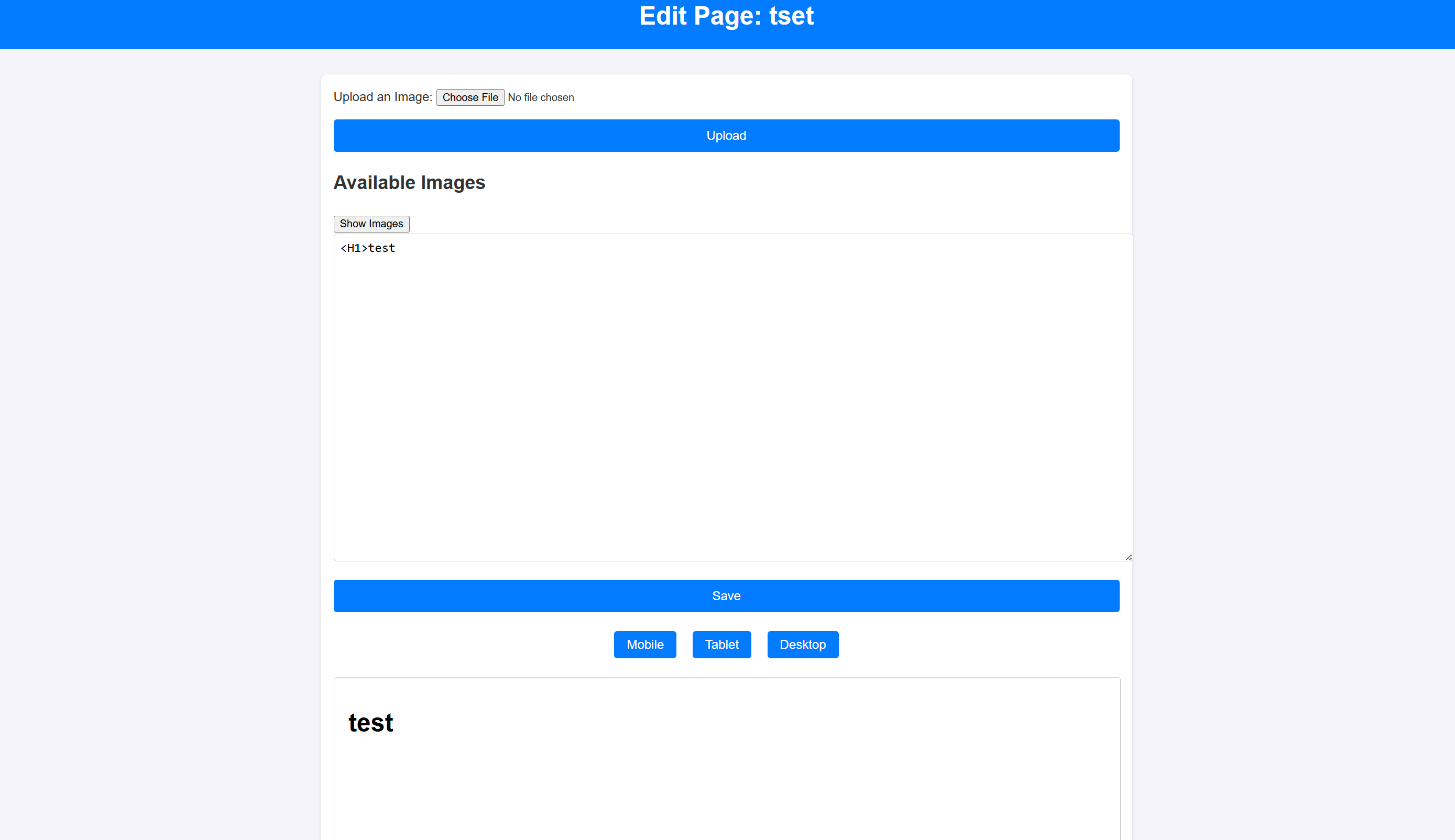Click the Save button
The width and height of the screenshot is (1455, 840).
(x=727, y=596)
